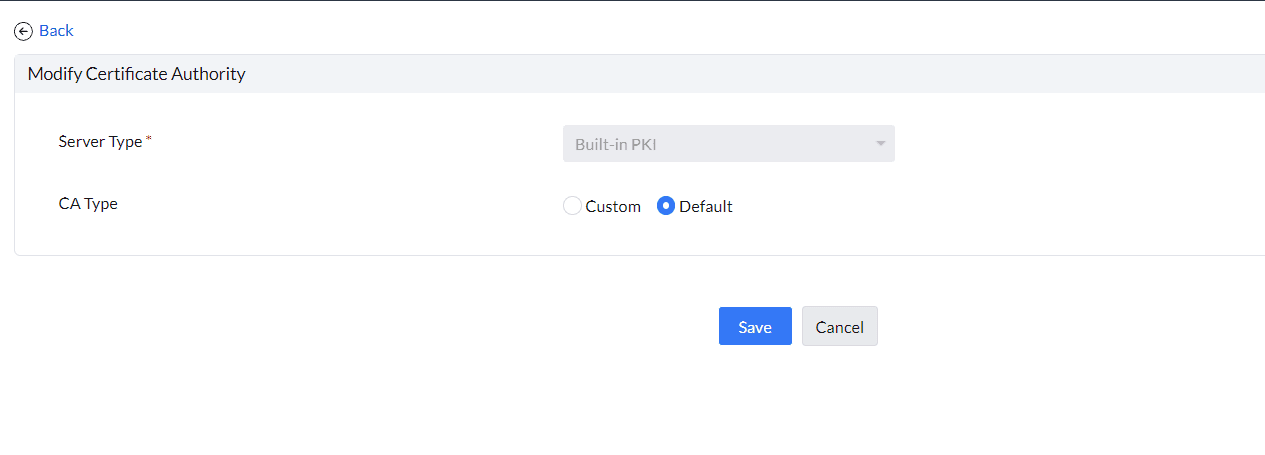
Task: Click the empty circle of Custom radio
Action: (572, 206)
